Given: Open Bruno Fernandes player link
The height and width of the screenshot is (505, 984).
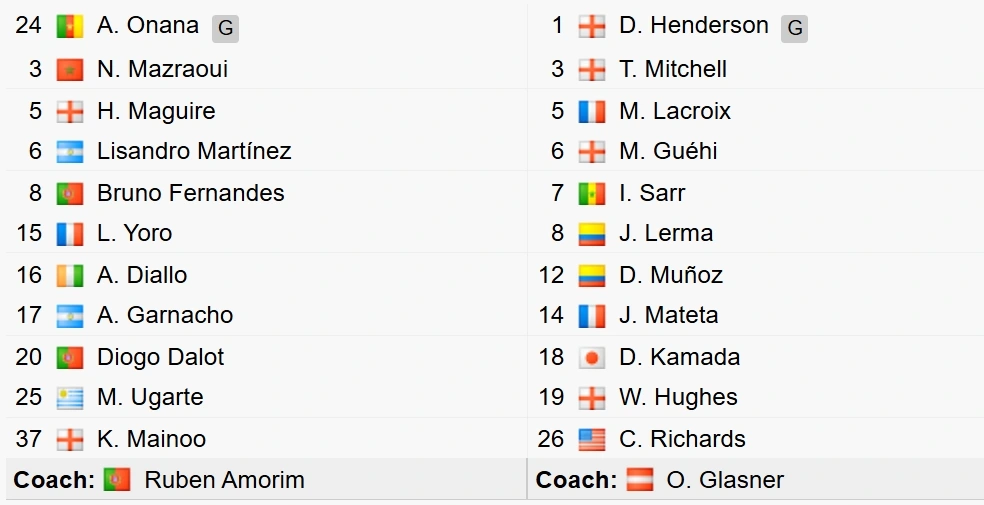Looking at the screenshot, I should [191, 193].
